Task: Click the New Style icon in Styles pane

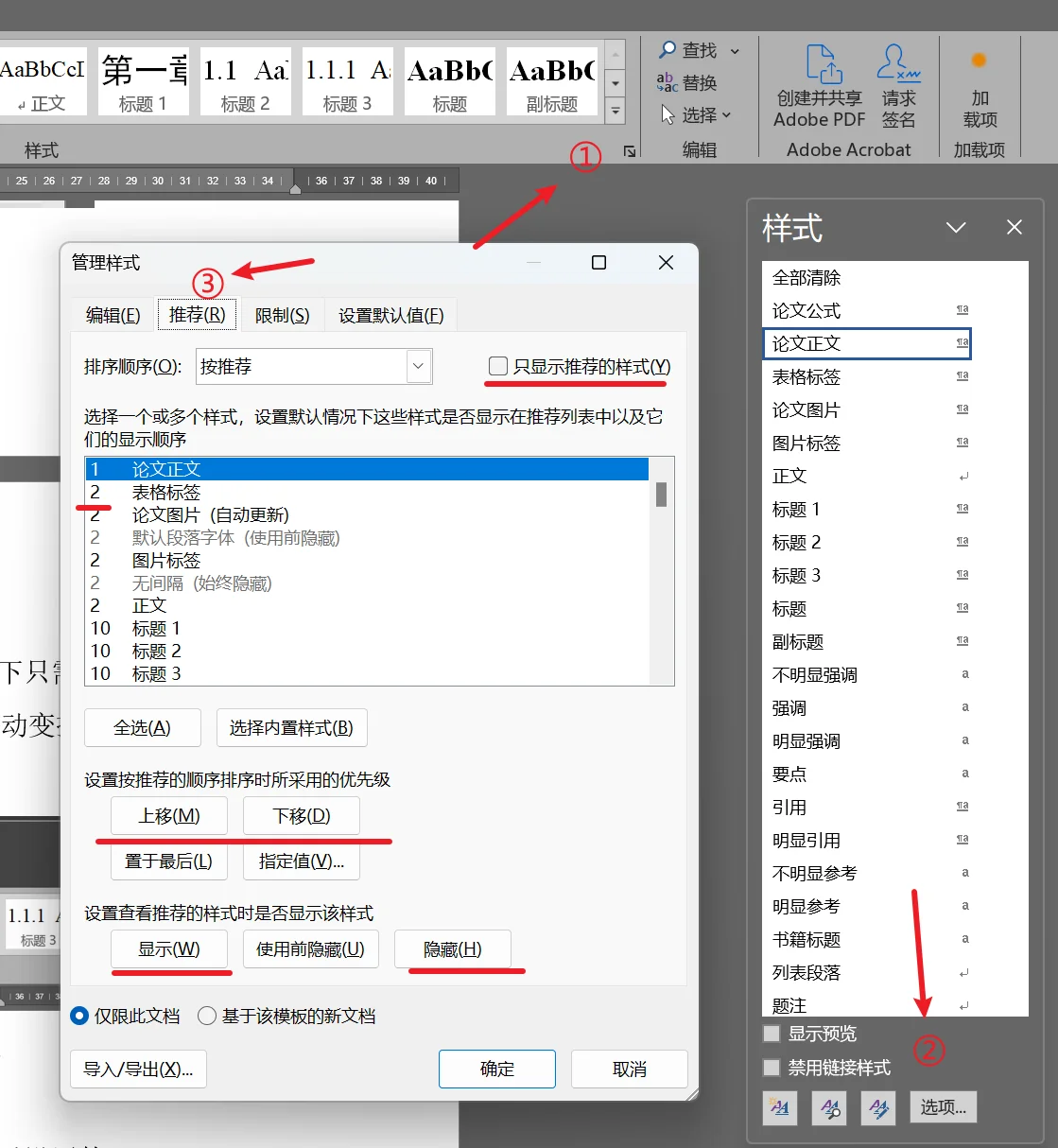Action: click(x=780, y=1107)
